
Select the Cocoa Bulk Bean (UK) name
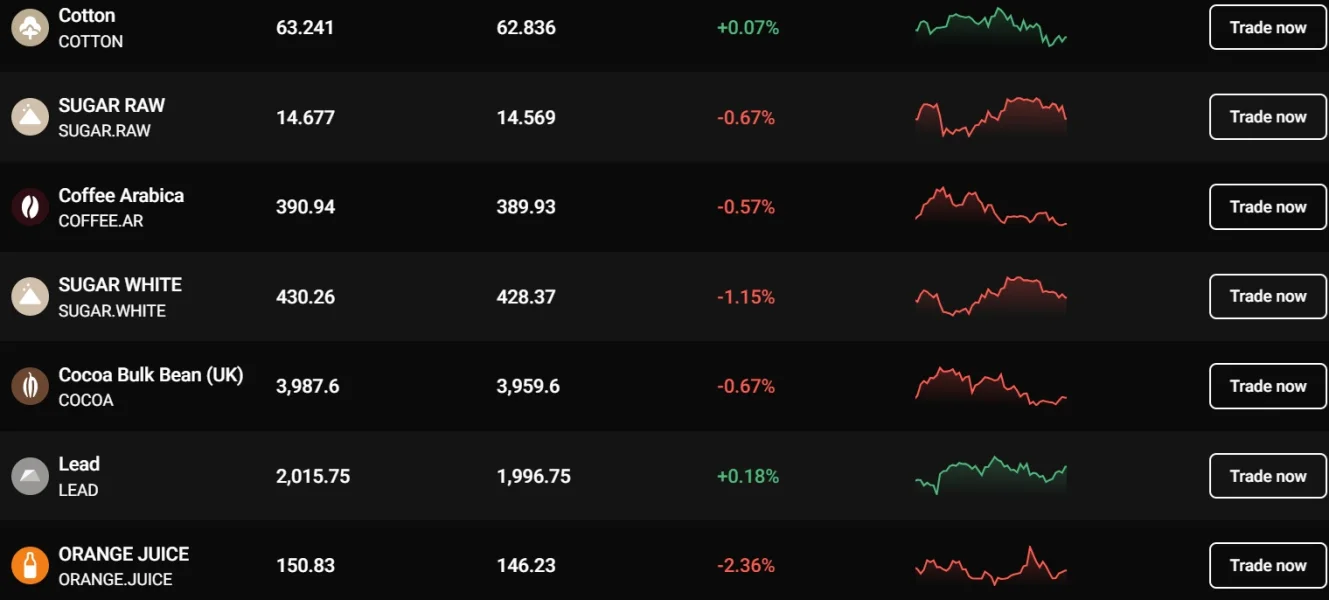151,375
